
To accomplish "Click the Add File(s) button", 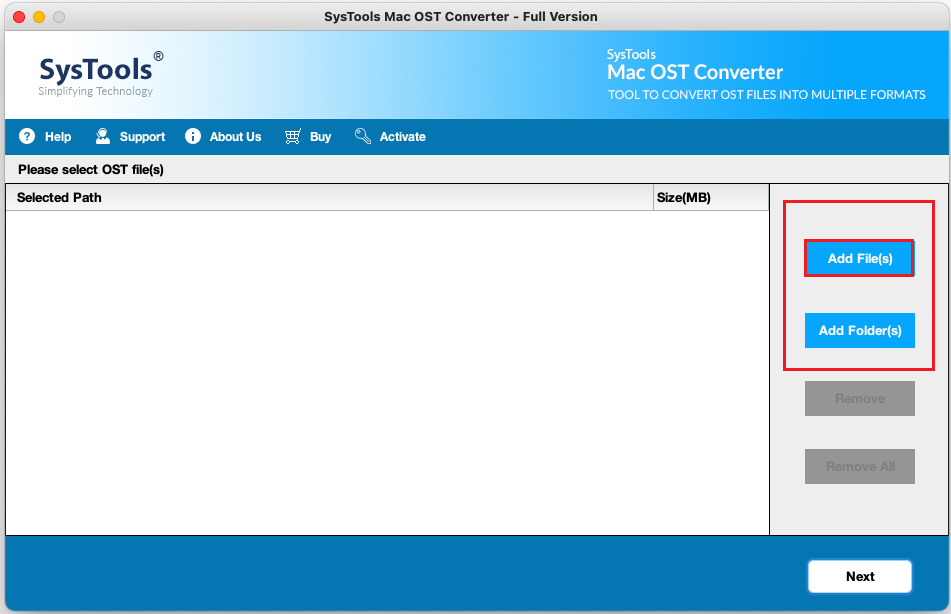I will 859,258.
